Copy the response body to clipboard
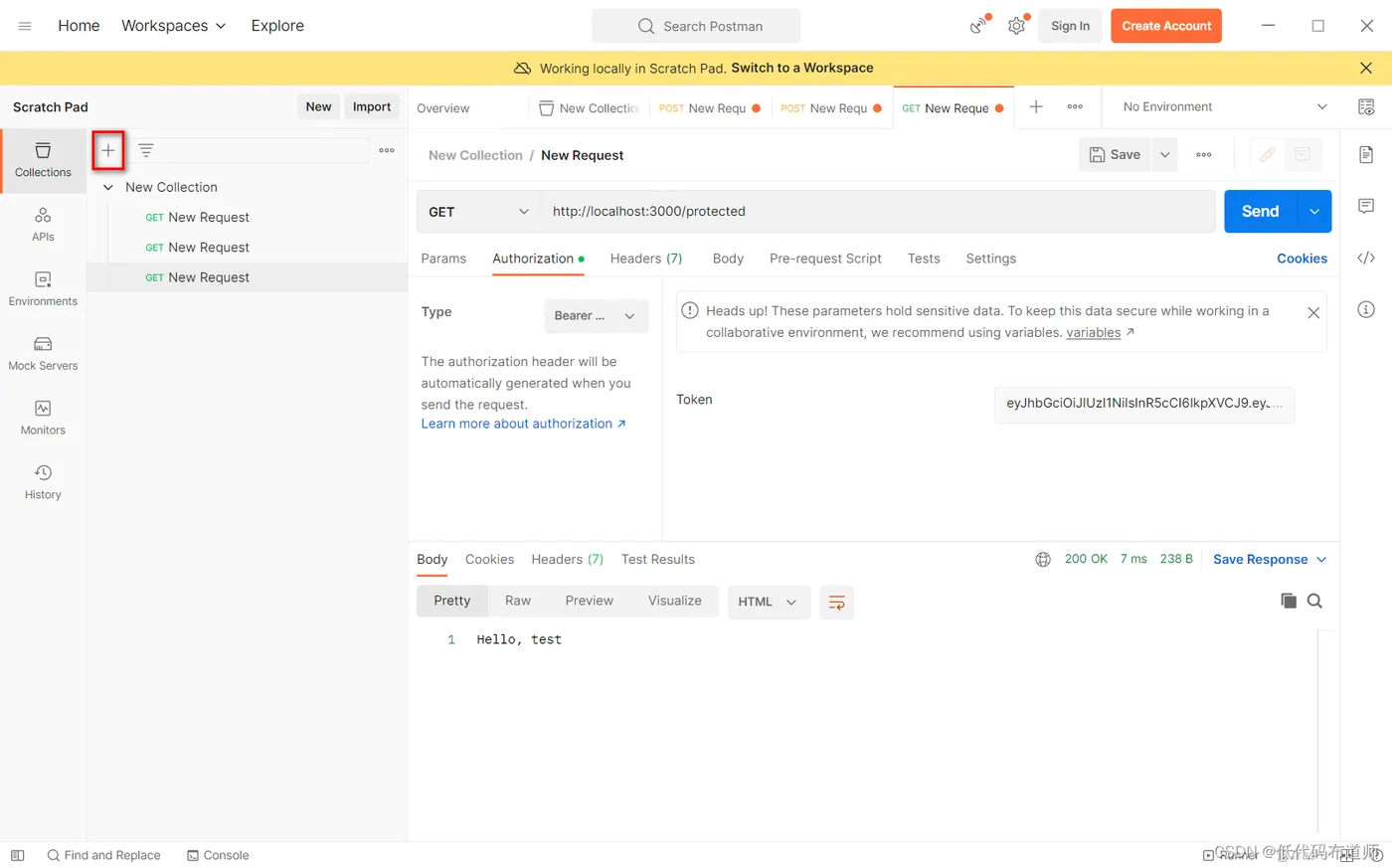The height and width of the screenshot is (868, 1392). [1289, 601]
